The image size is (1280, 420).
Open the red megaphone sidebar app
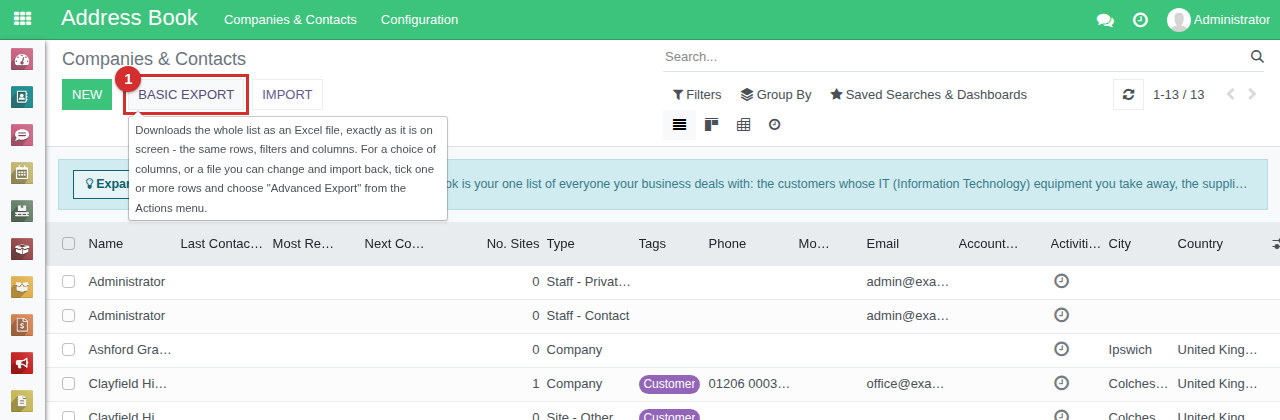(x=22, y=362)
